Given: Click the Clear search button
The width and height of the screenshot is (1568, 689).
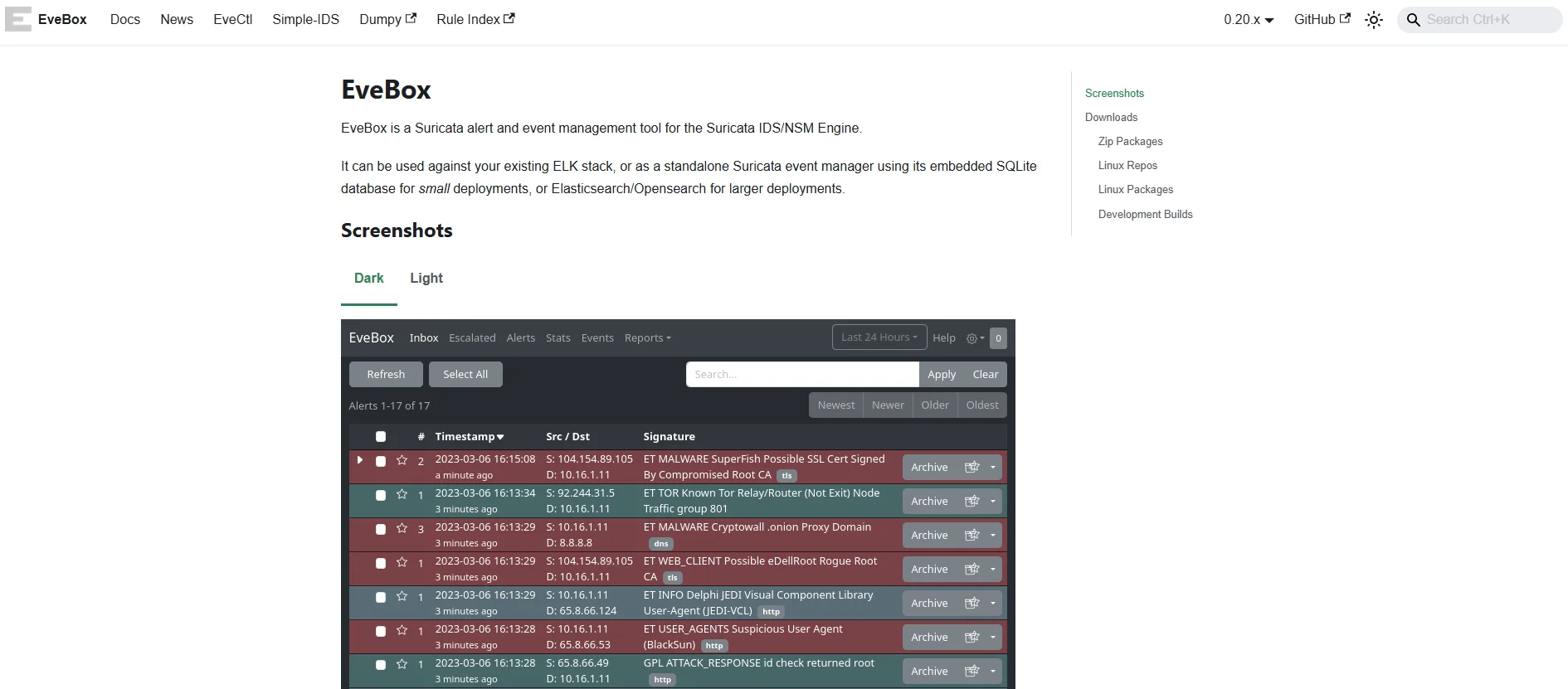Looking at the screenshot, I should tap(986, 375).
